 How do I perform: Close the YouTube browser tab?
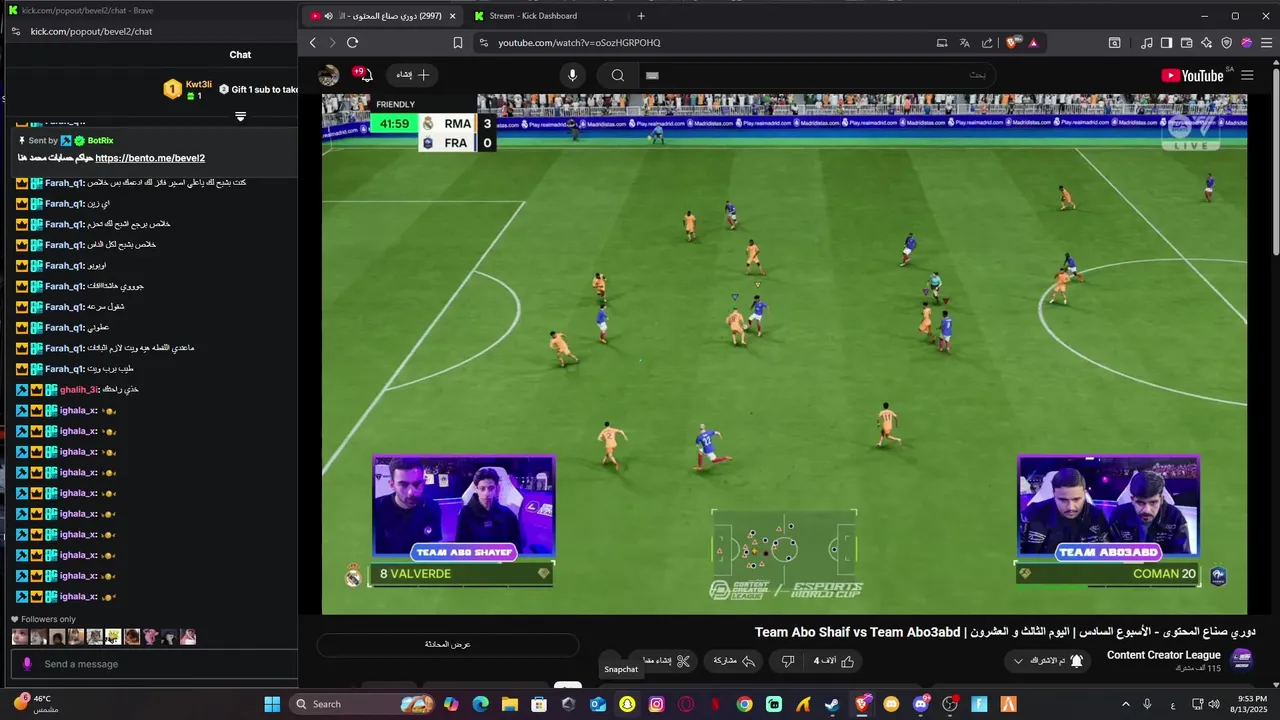[452, 16]
